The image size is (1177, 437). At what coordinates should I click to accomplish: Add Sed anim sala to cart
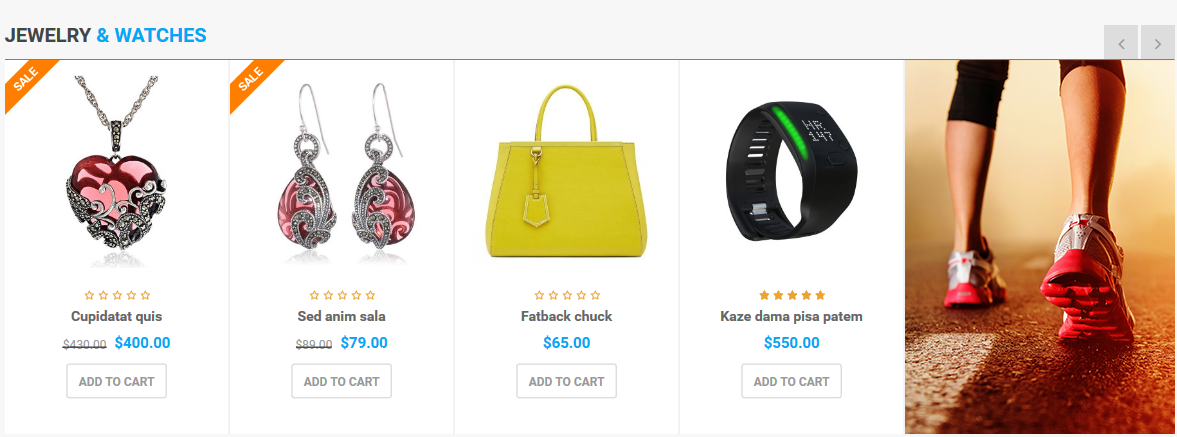(342, 381)
